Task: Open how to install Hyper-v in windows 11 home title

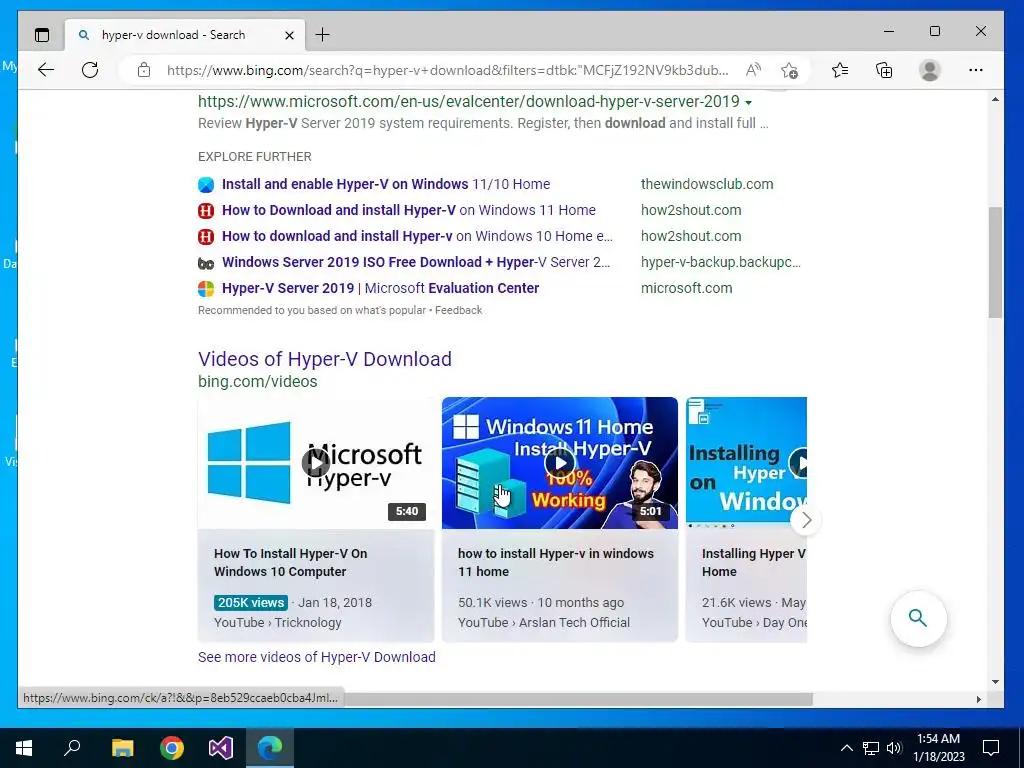Action: (x=556, y=562)
